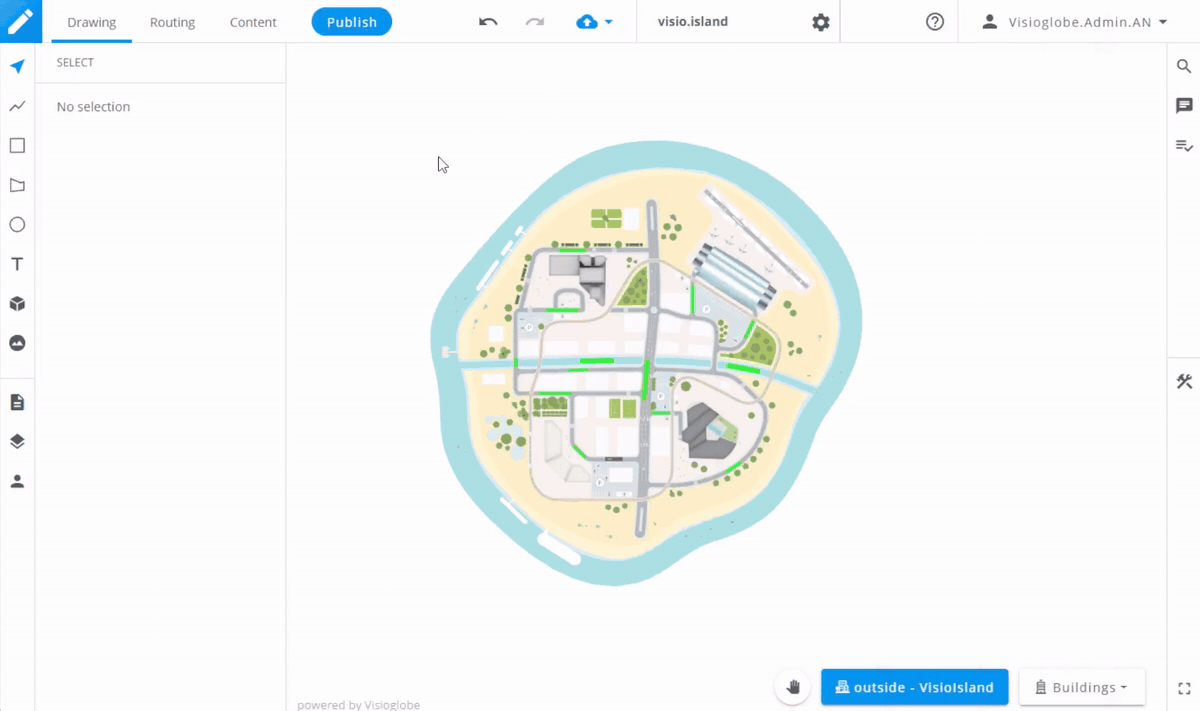
Task: Undo the last action
Action: click(x=488, y=21)
